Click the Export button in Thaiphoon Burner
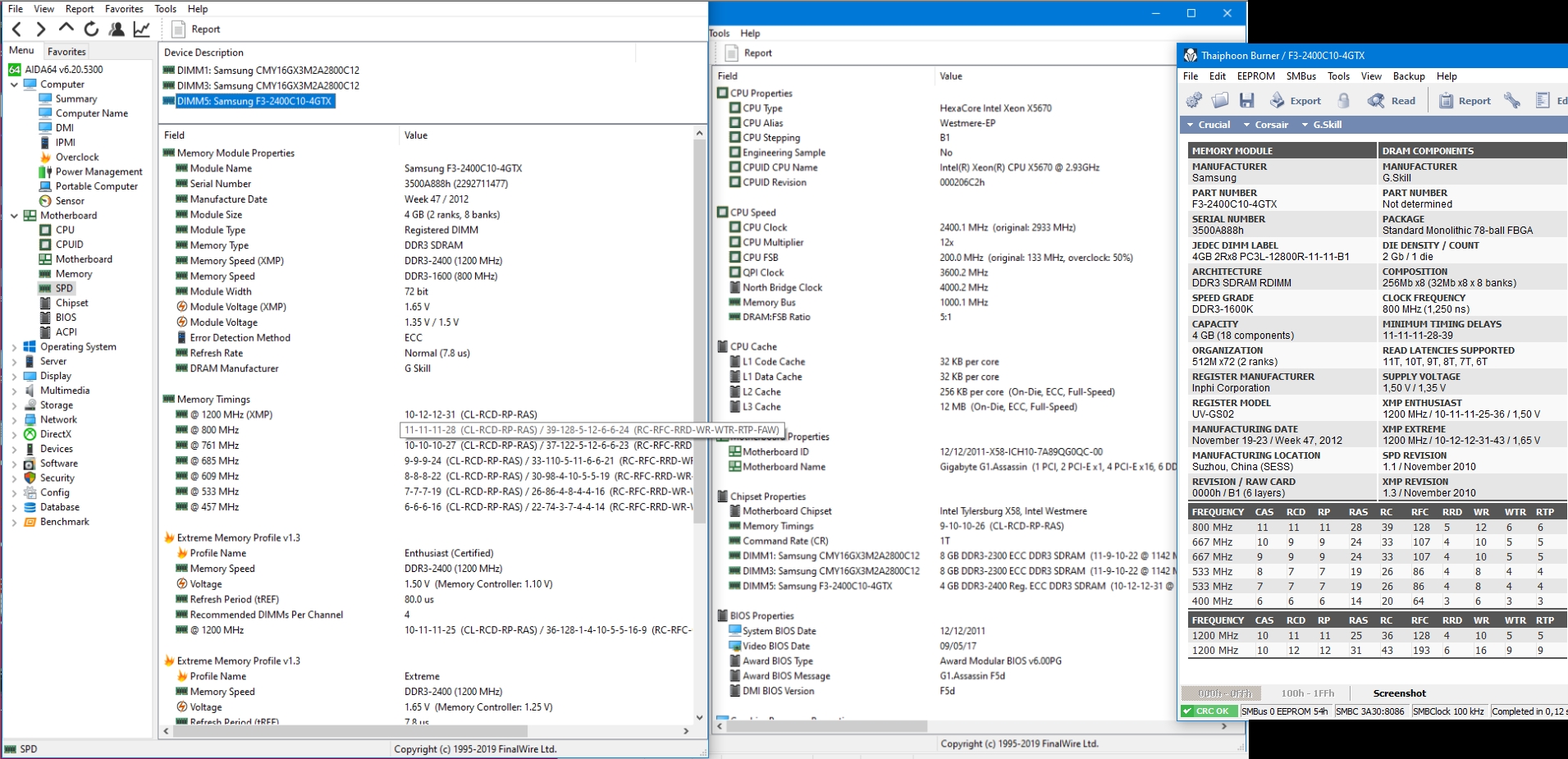 tap(1296, 101)
